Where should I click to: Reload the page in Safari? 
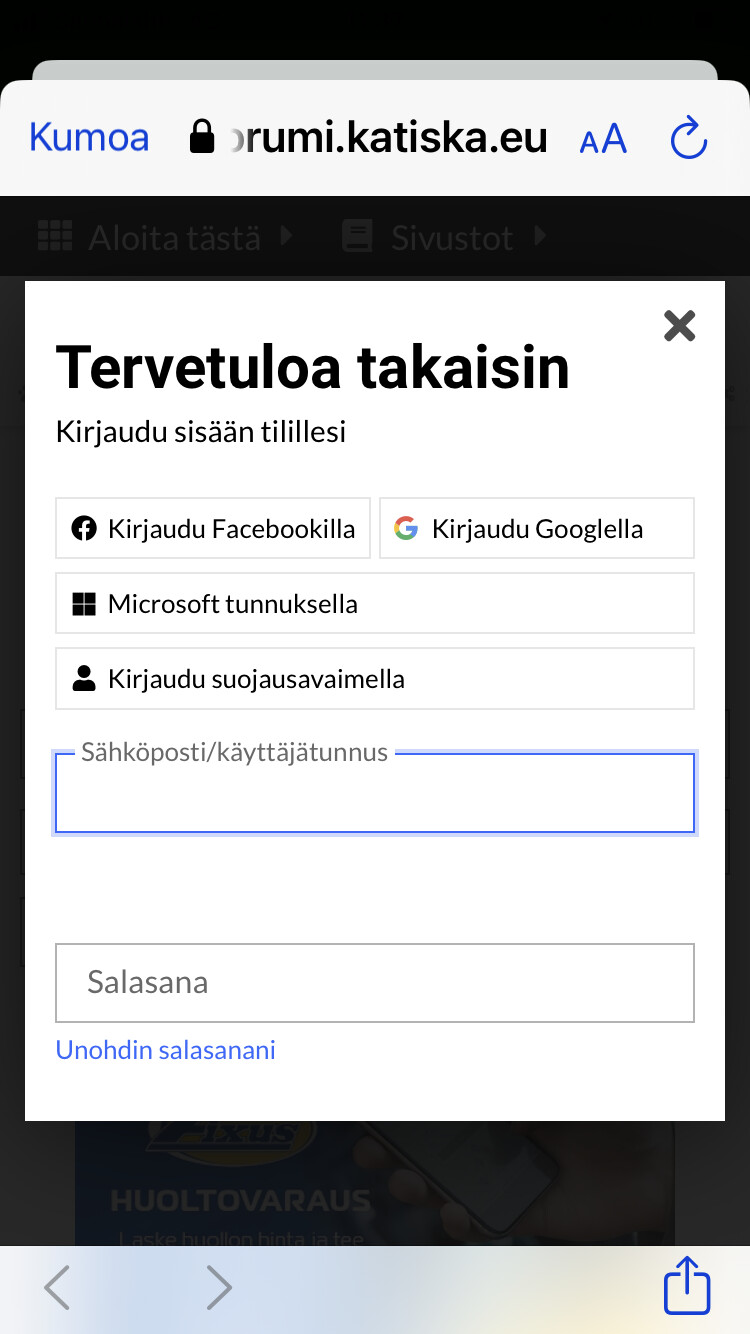click(x=688, y=138)
